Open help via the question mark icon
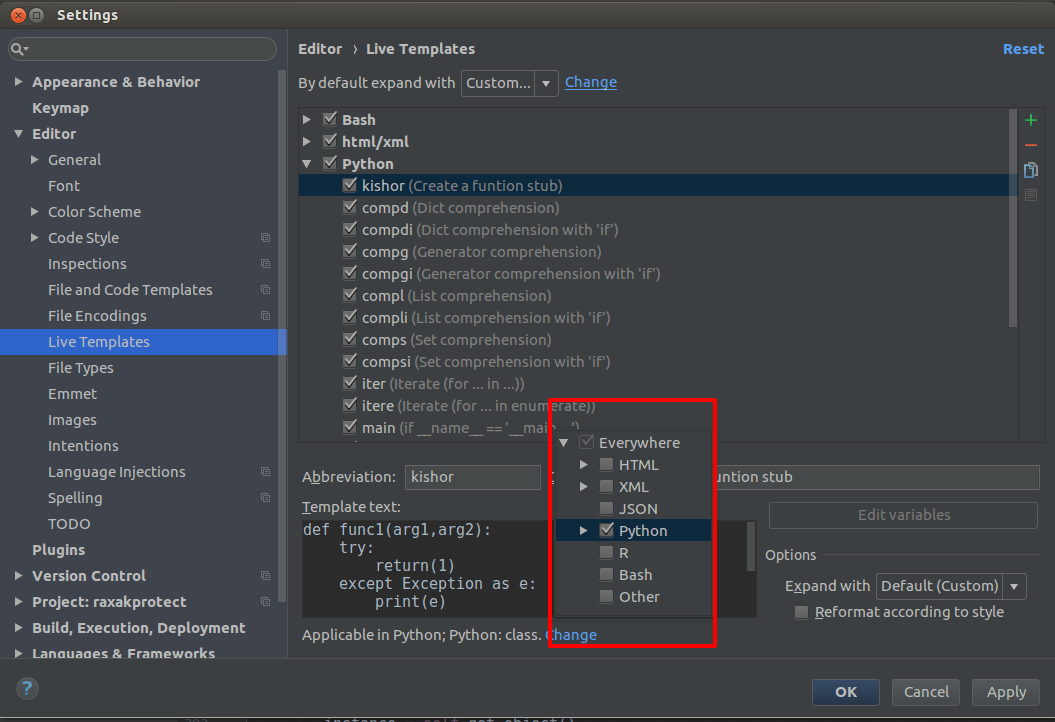Image resolution: width=1055 pixels, height=722 pixels. coord(26,688)
